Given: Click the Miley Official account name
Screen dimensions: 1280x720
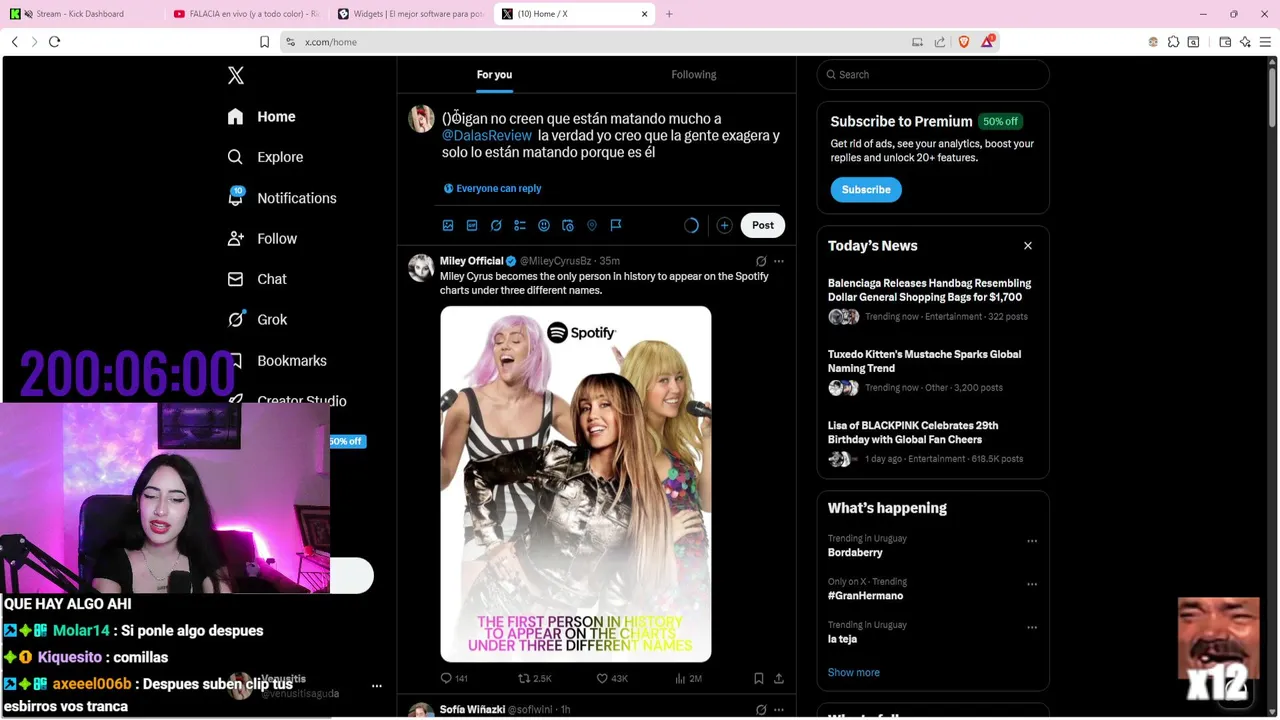Looking at the screenshot, I should [x=471, y=261].
